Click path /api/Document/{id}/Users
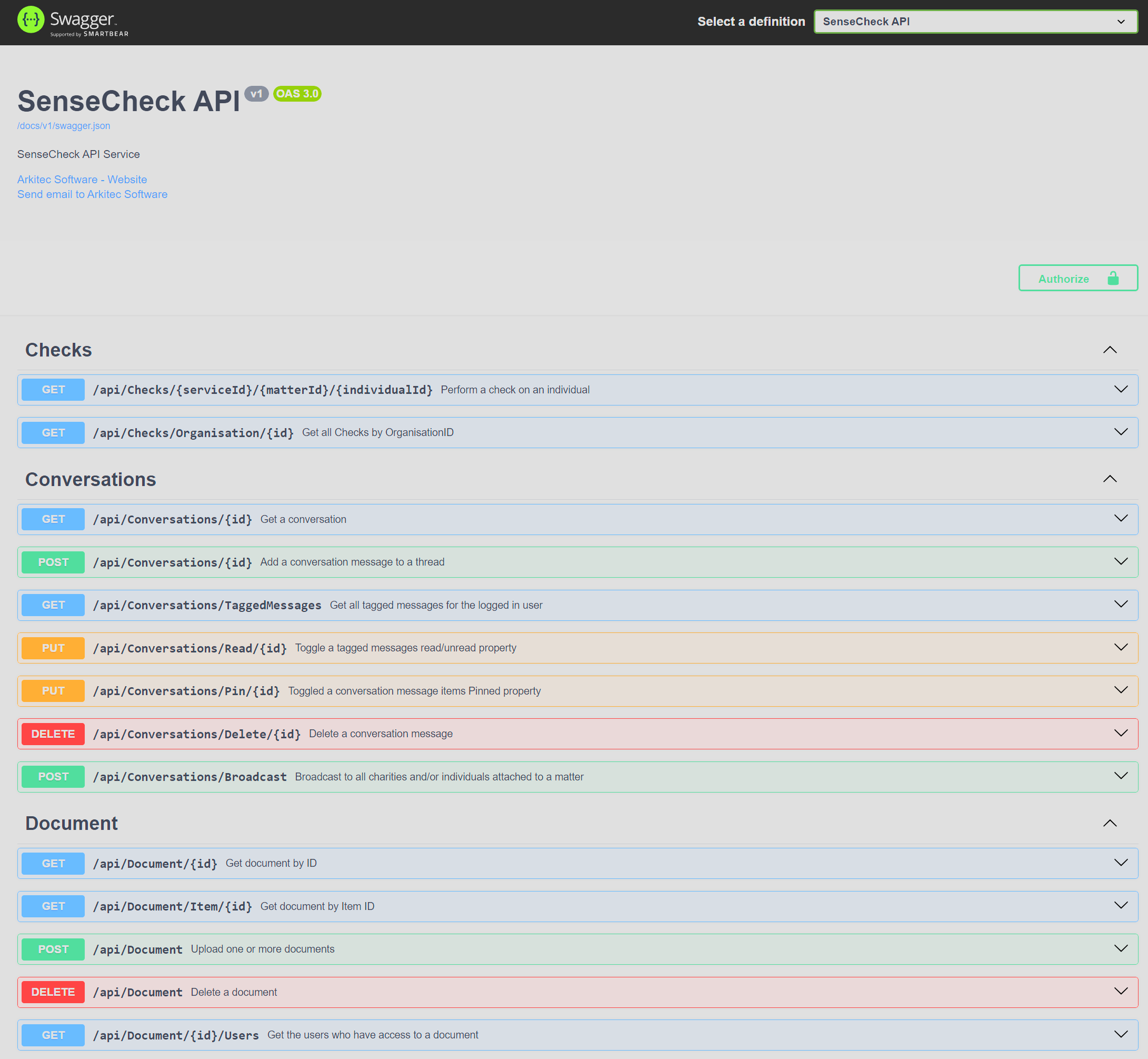 (x=176, y=1035)
